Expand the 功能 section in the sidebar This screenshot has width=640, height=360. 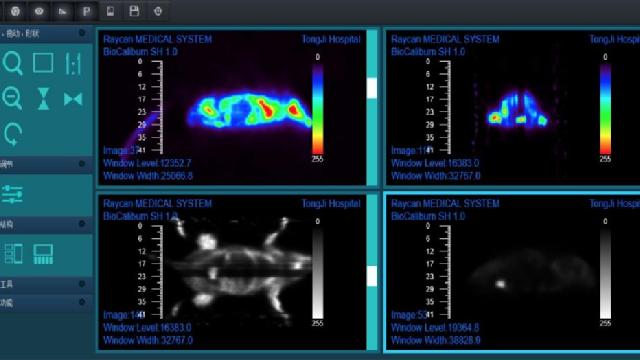tap(82, 302)
